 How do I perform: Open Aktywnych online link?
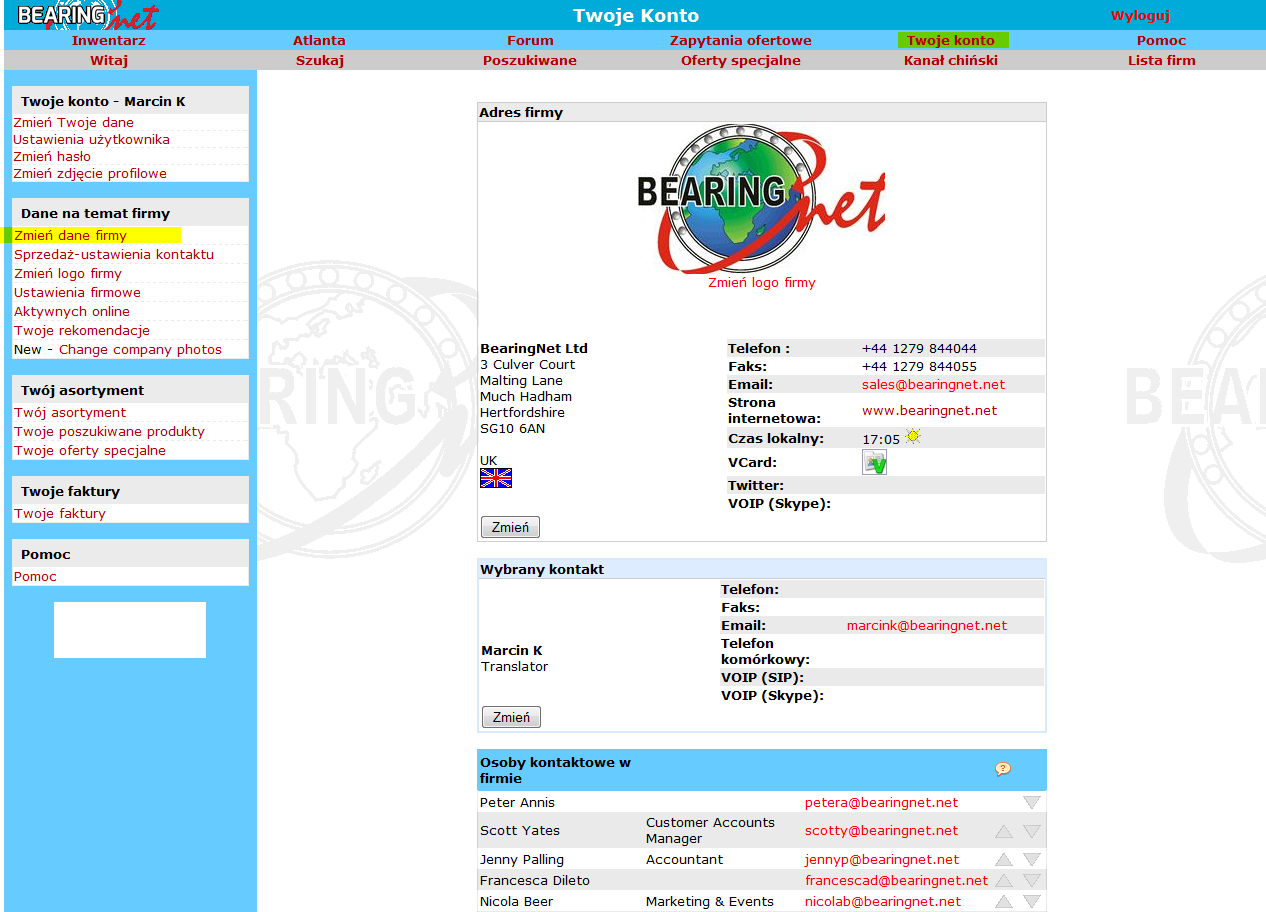click(x=72, y=312)
